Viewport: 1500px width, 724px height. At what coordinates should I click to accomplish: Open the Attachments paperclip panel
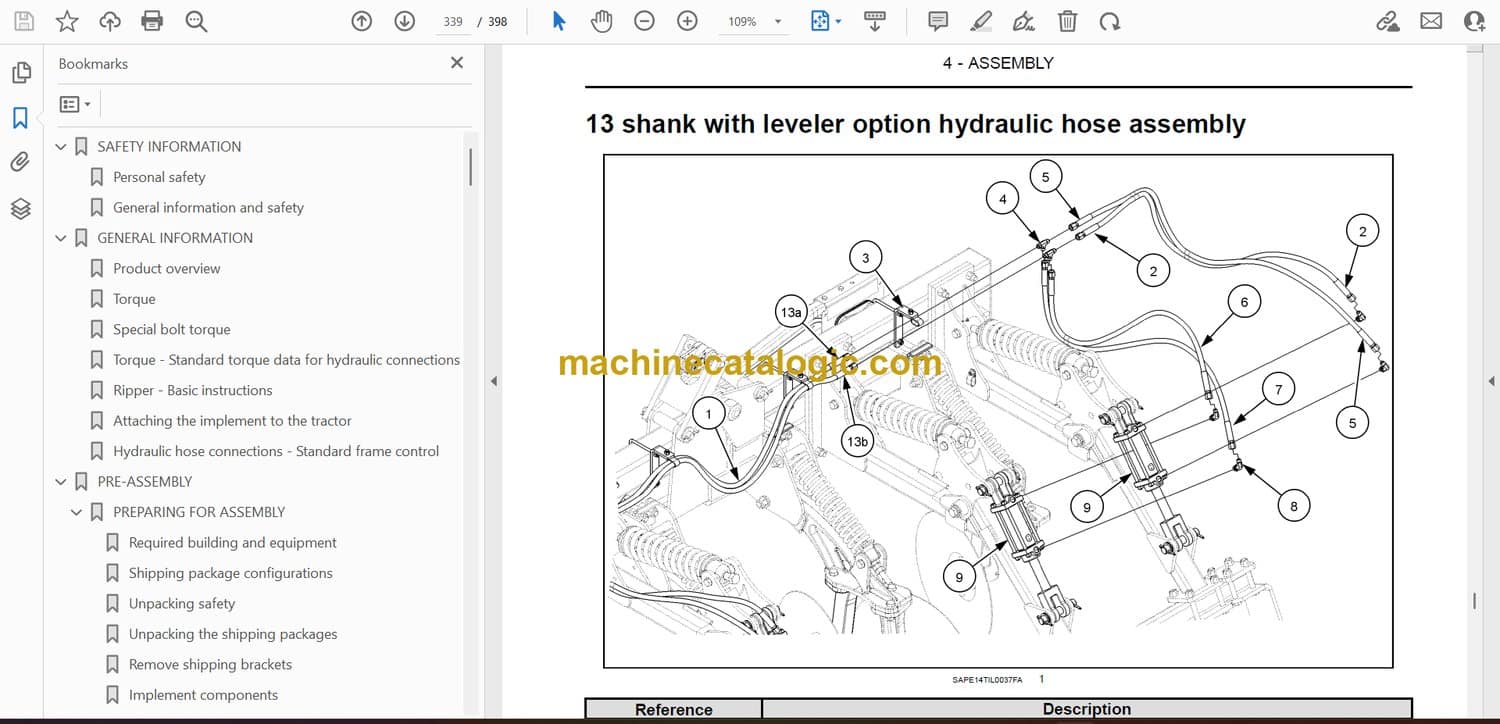point(20,162)
